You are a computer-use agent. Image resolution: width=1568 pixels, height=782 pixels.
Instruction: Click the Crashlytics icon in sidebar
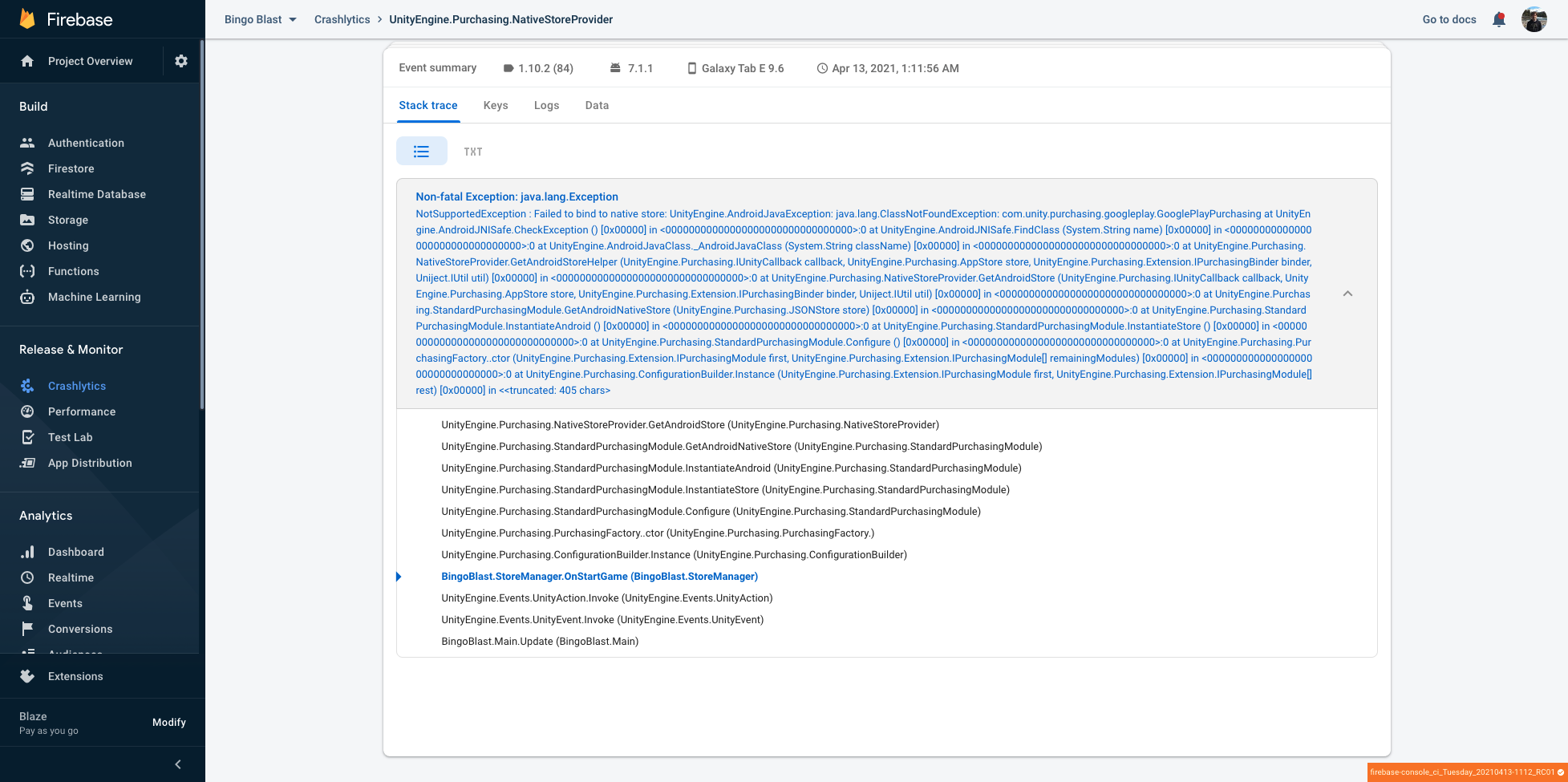point(27,386)
